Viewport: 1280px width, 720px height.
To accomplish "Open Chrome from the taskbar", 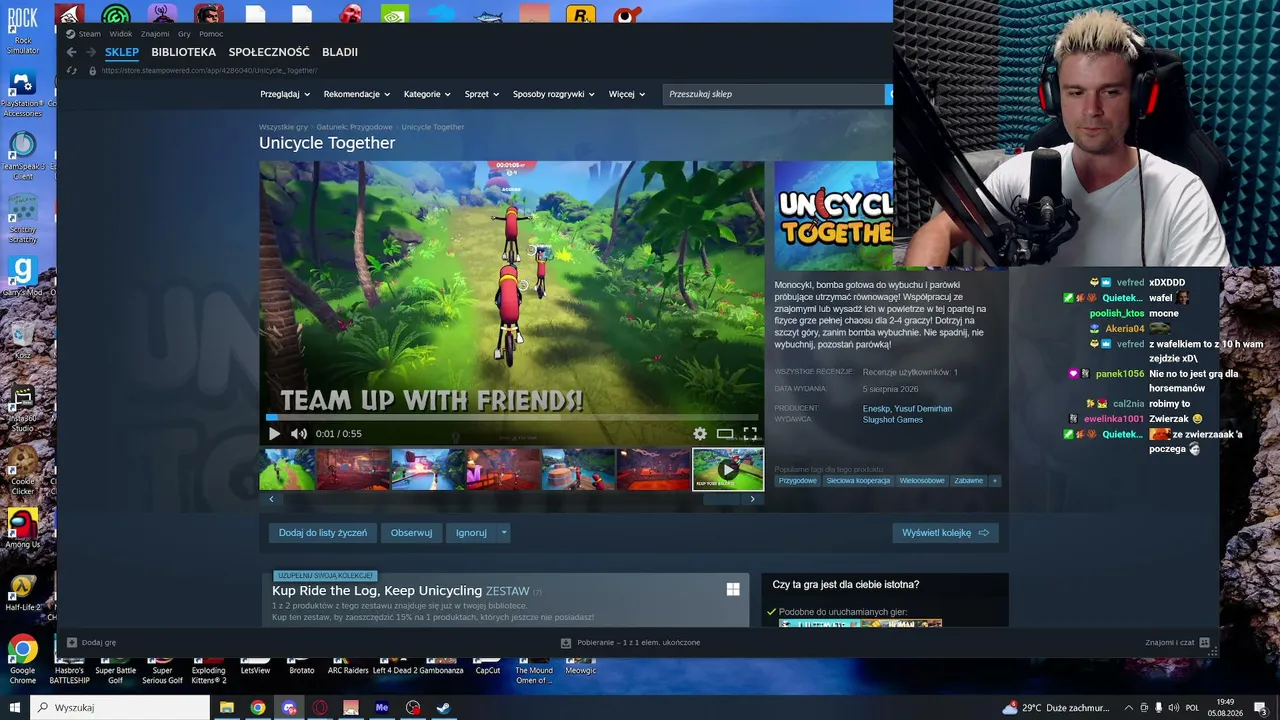I will (258, 708).
